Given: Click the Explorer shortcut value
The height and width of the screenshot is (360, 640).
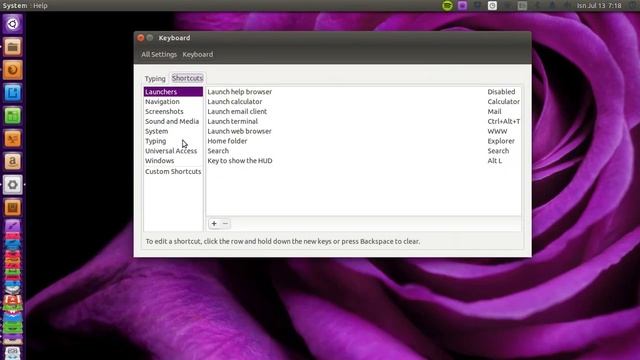Looking at the screenshot, I should pos(501,141).
